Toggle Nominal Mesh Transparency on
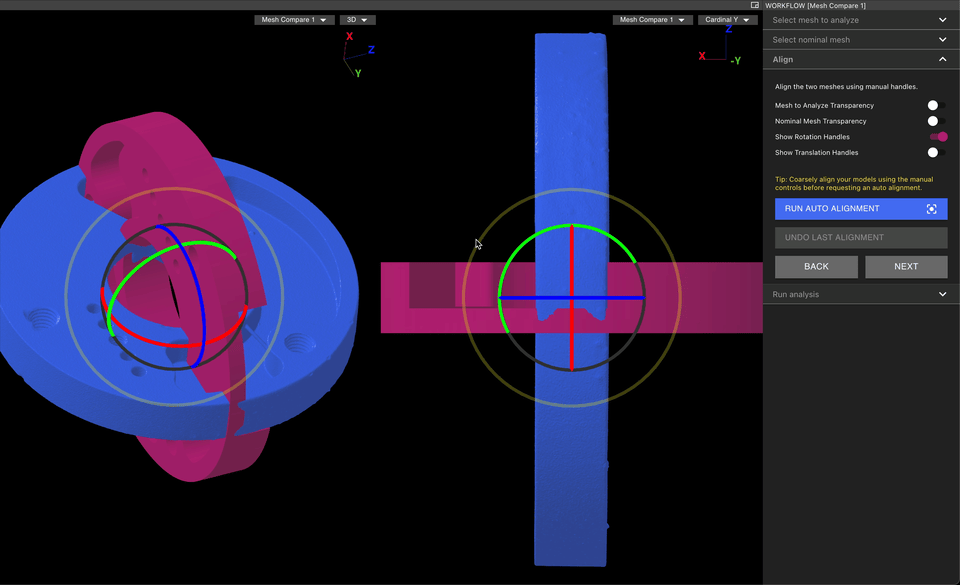This screenshot has height=585, width=960. tap(937, 121)
